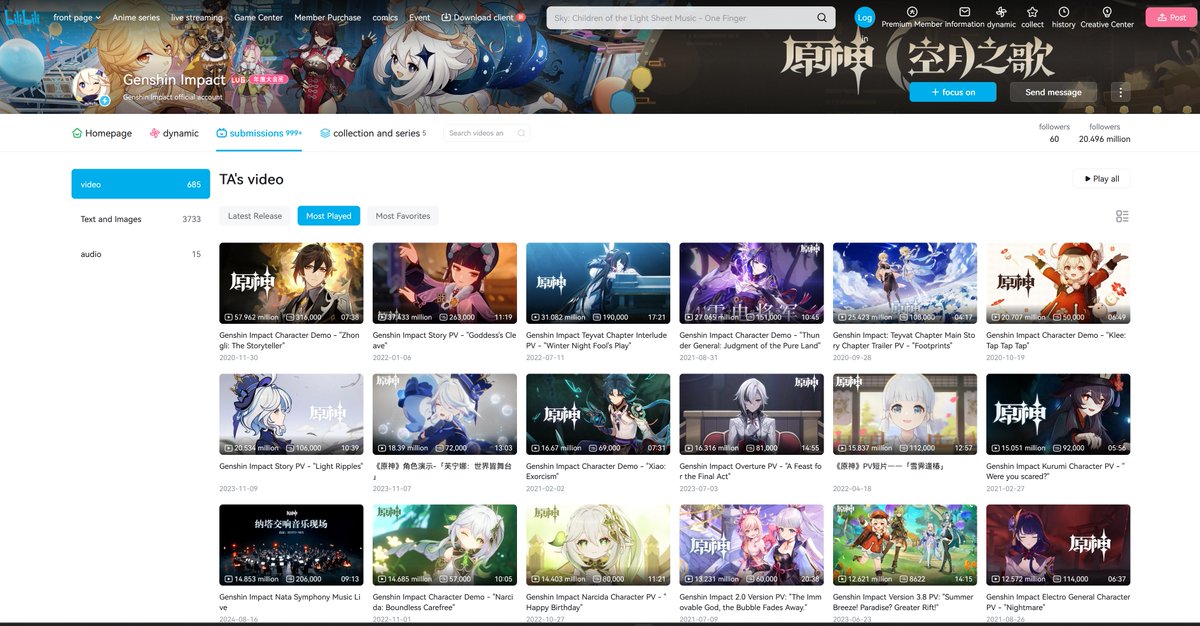Open Nata Symphony Music Live thumbnail
1200x626 pixels.
[291, 545]
